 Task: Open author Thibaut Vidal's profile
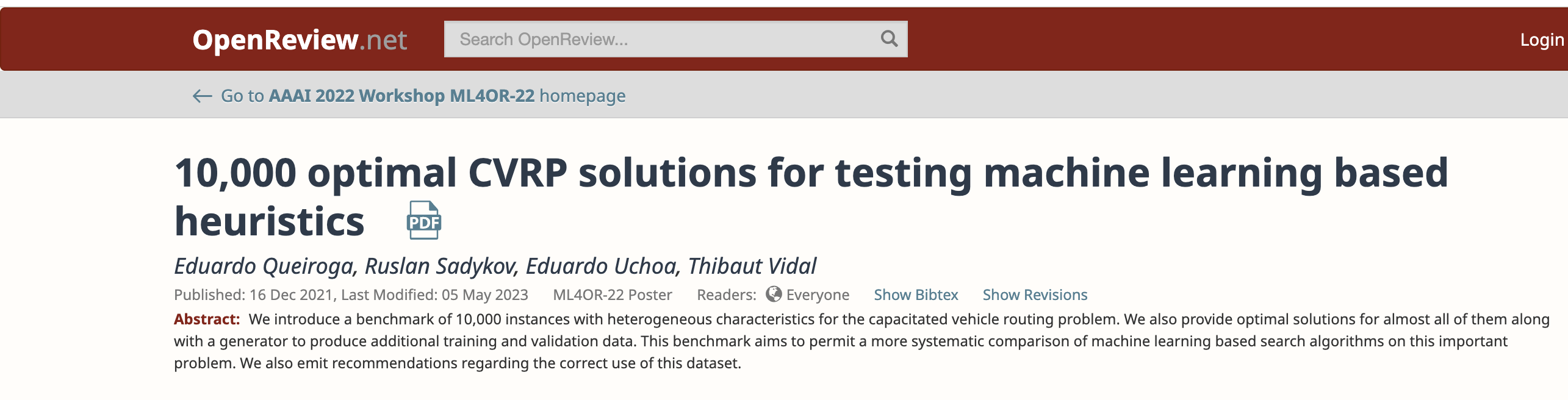752,266
